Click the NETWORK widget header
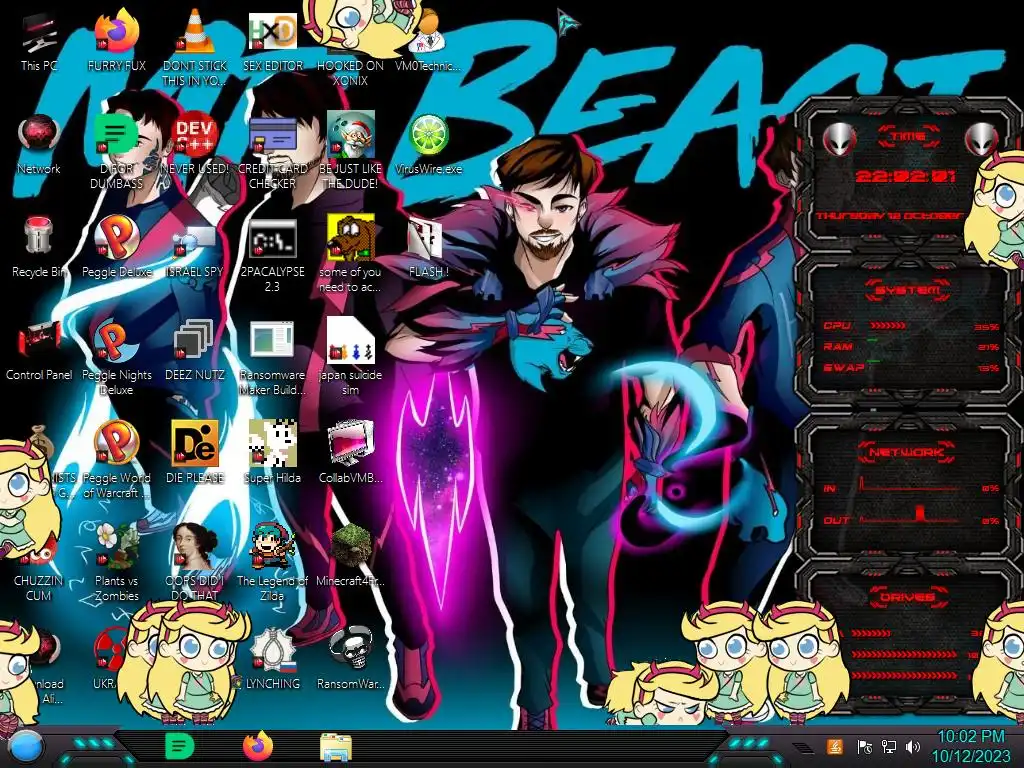The height and width of the screenshot is (768, 1024). 908,452
